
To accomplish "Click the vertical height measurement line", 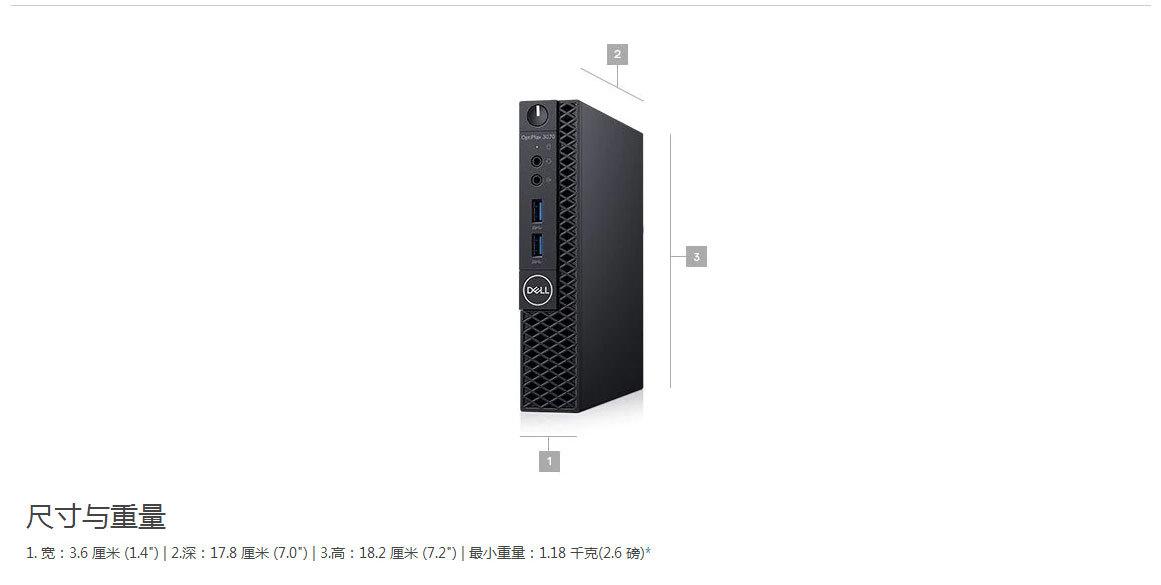I will coord(671,261).
